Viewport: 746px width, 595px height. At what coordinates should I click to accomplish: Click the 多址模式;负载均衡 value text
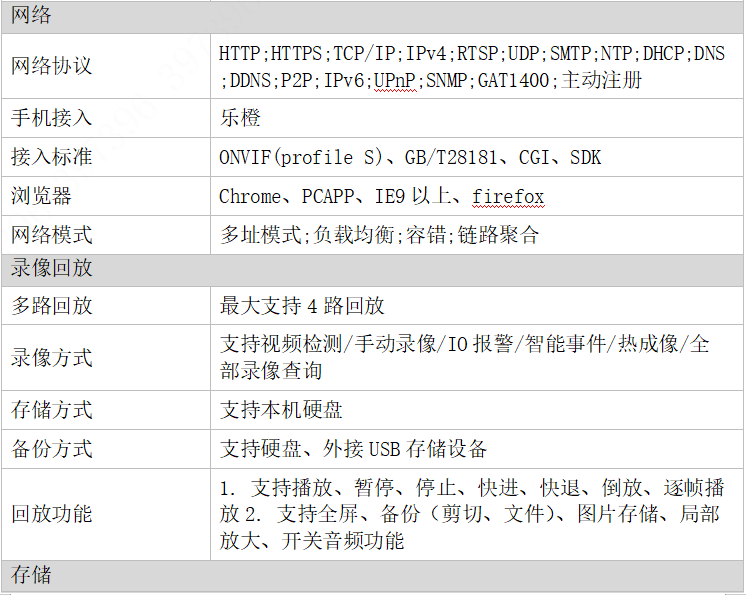308,235
